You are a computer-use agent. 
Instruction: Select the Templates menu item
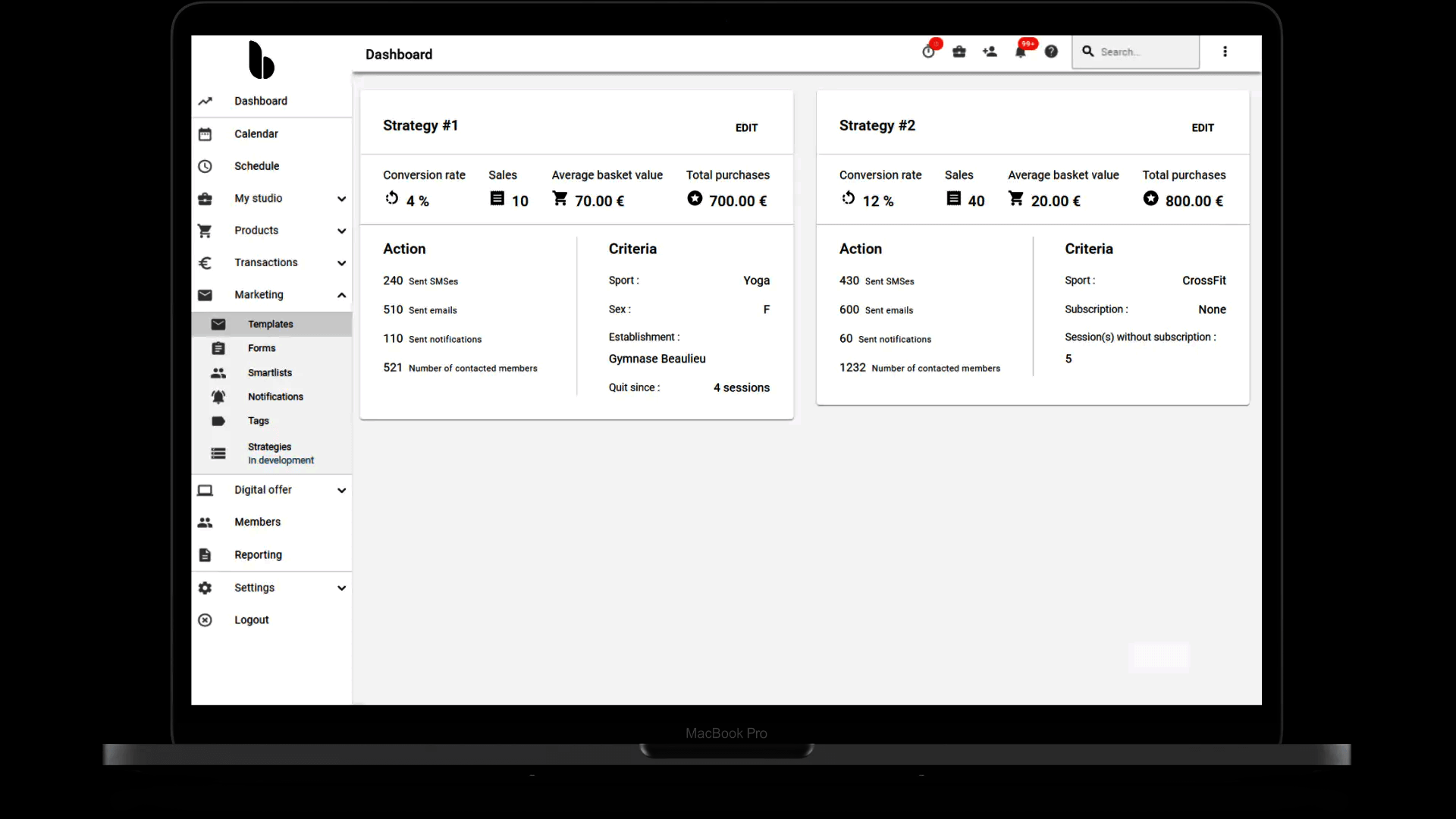[270, 324]
